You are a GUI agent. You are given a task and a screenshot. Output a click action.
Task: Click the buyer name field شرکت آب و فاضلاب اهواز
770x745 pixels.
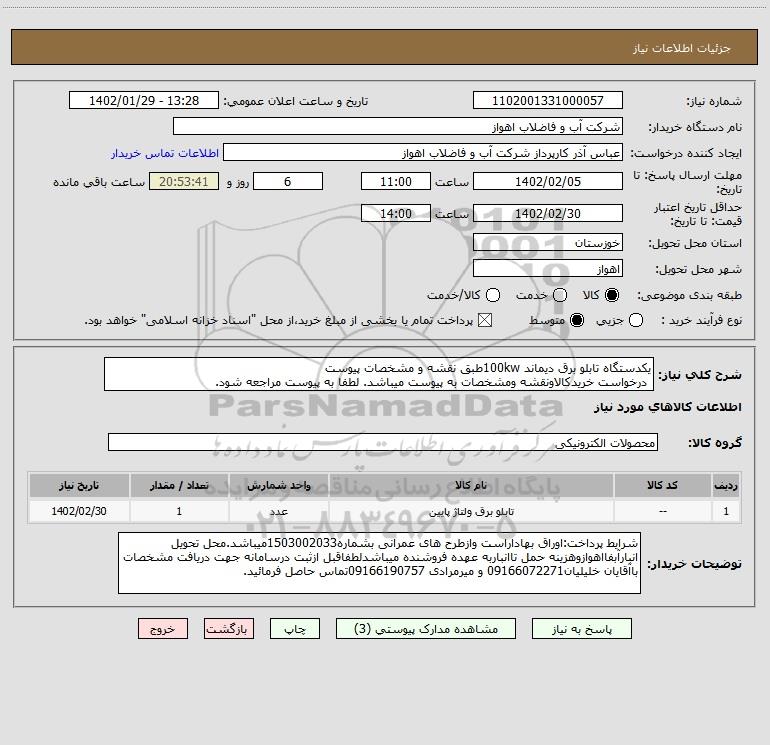[398, 127]
